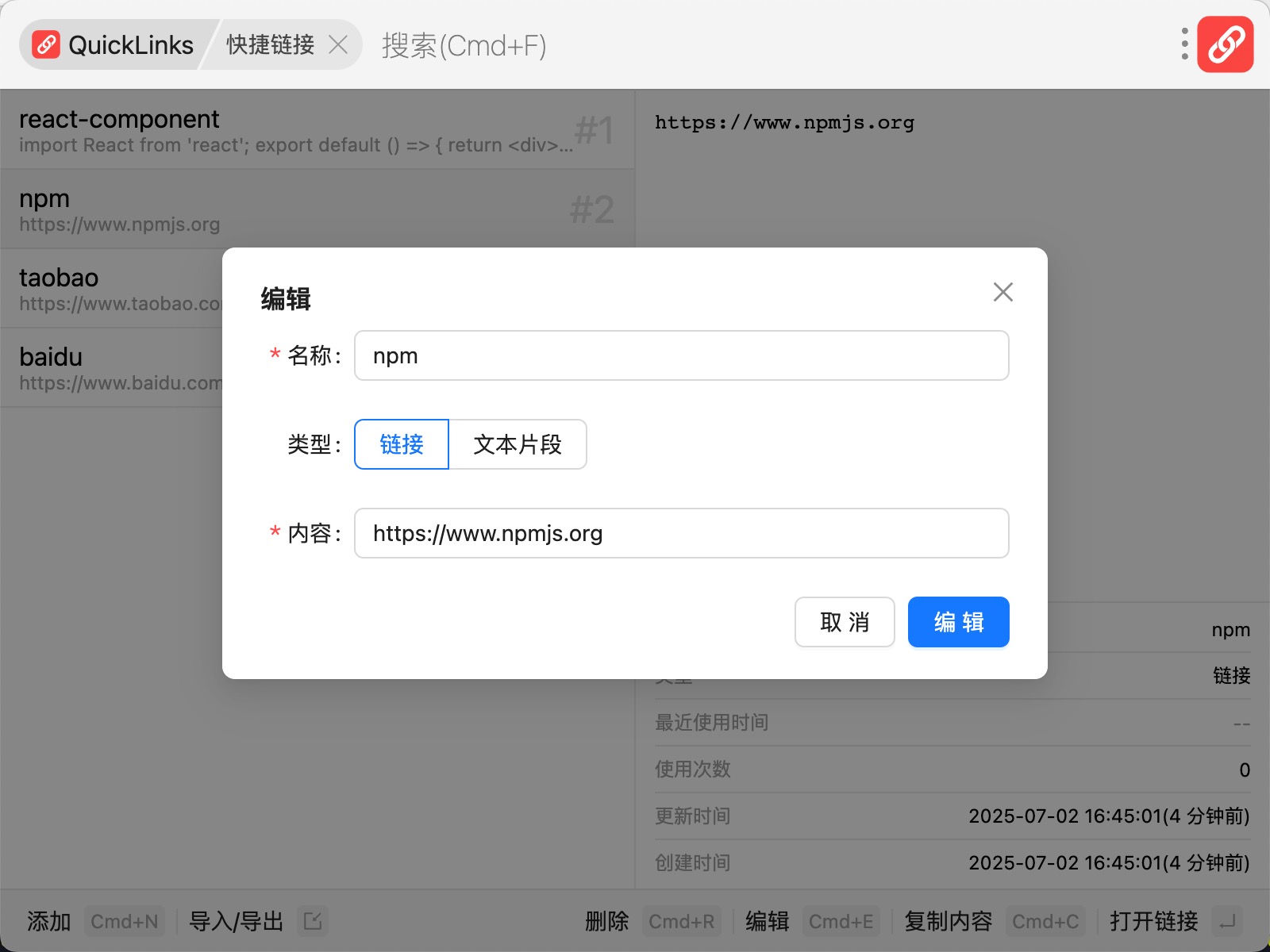Select the 链接 type option
Viewport: 1270px width, 952px height.
coord(402,444)
